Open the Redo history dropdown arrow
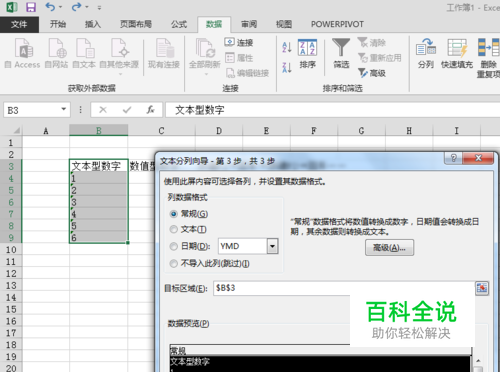500x372 pixels. pos(87,7)
